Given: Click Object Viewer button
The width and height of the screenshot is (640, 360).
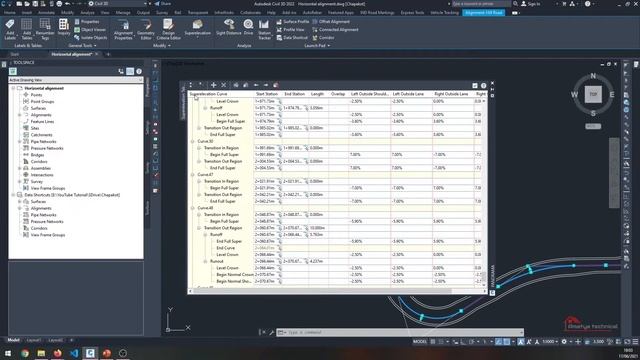Looking at the screenshot, I should point(90,30).
